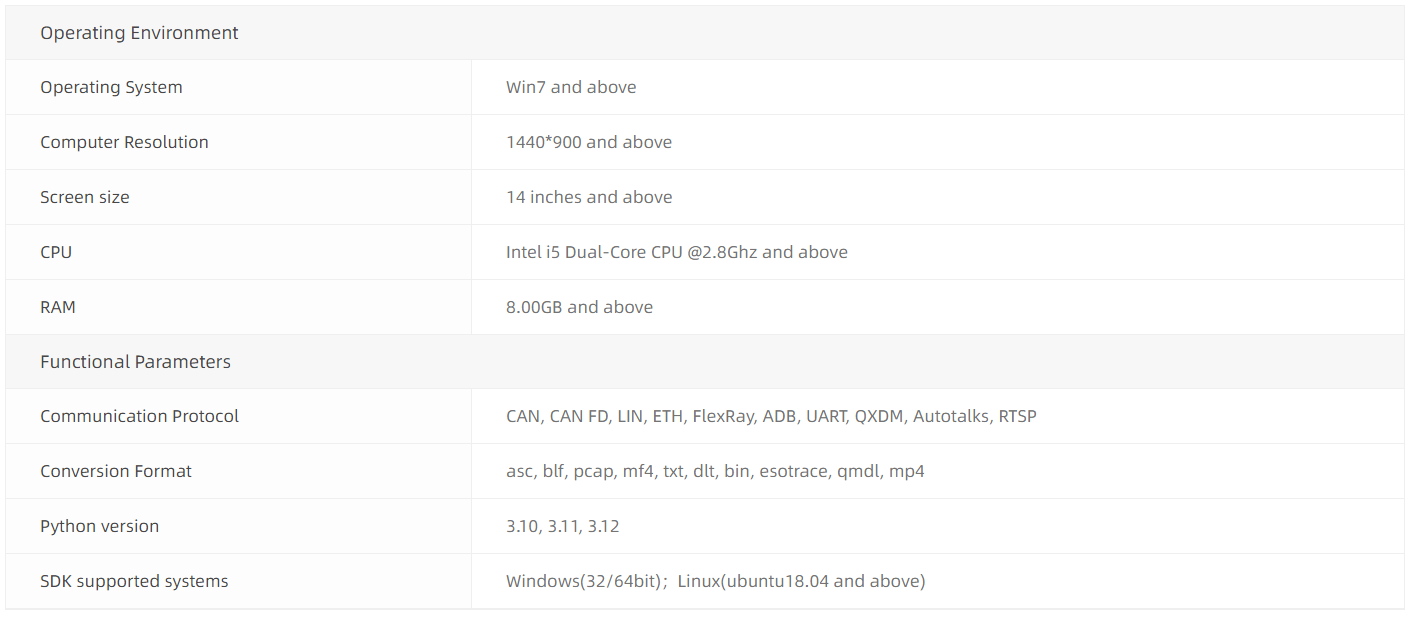This screenshot has width=1410, height=617.
Task: Click the CAN, CAN FD, LIN protocol list
Action: coord(771,416)
